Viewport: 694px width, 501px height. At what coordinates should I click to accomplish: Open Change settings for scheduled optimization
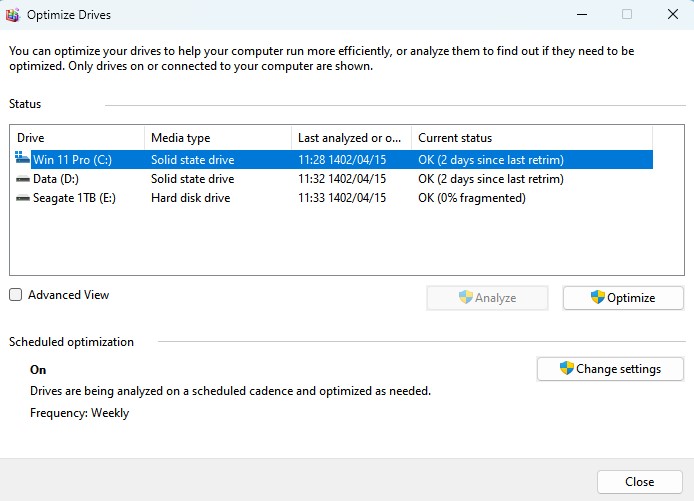click(x=610, y=369)
